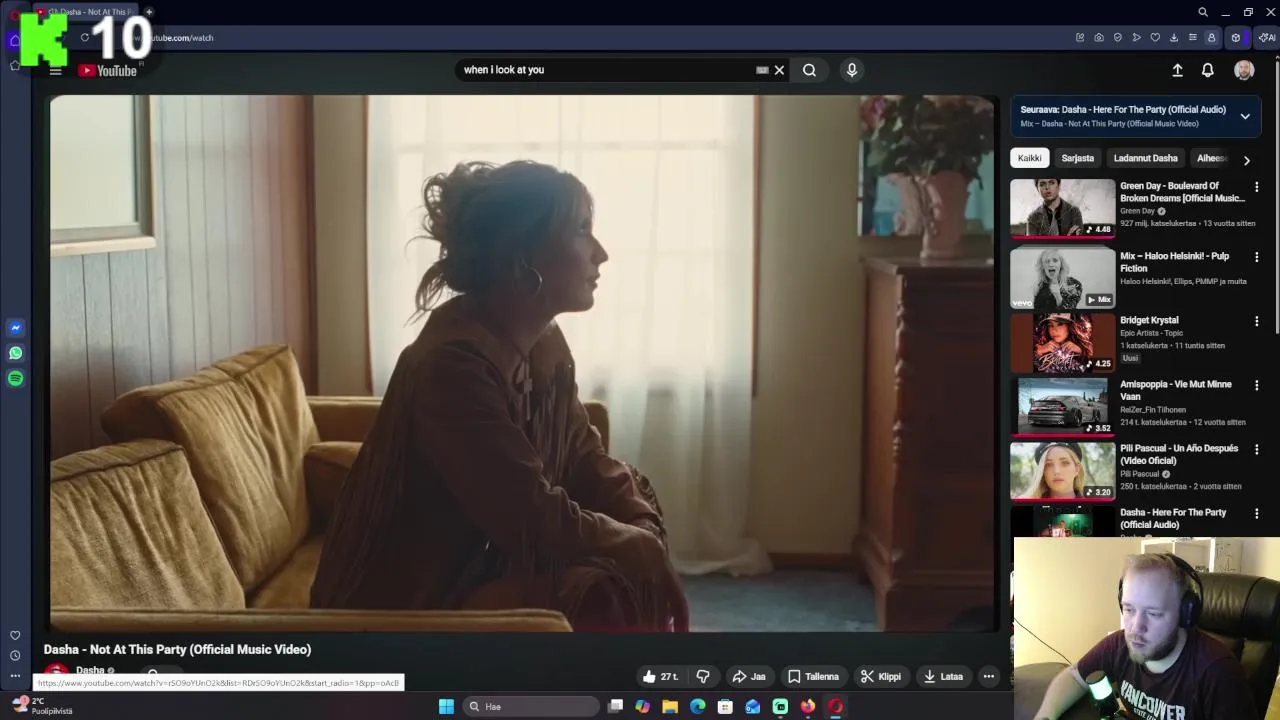Open options menu for the Green Day video

point(1257,187)
